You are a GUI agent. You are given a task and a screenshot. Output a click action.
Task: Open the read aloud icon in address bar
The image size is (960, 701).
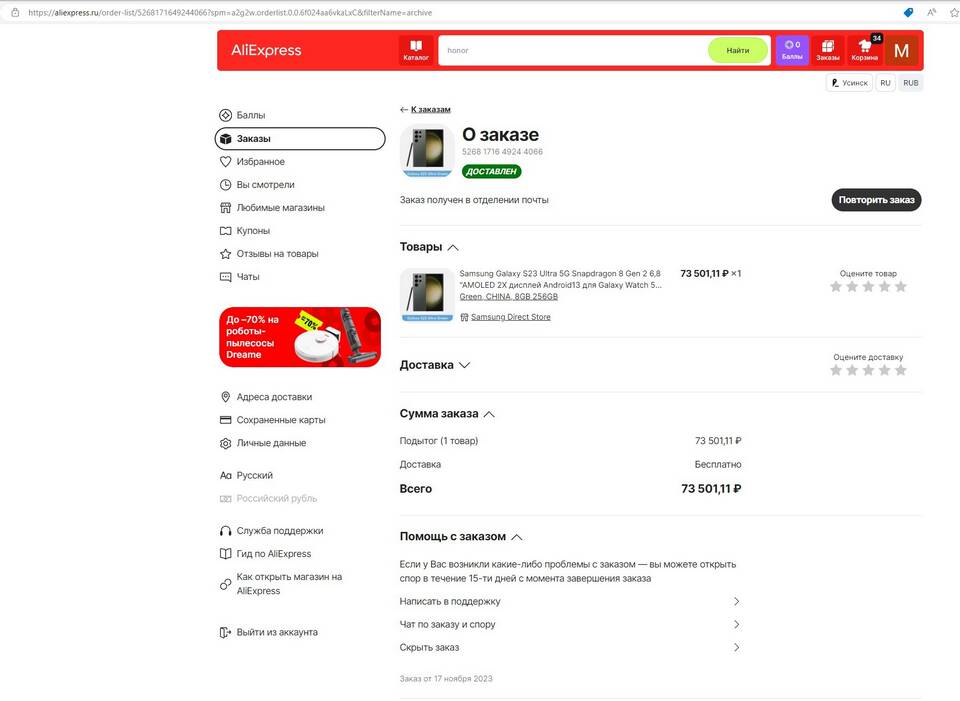[931, 12]
